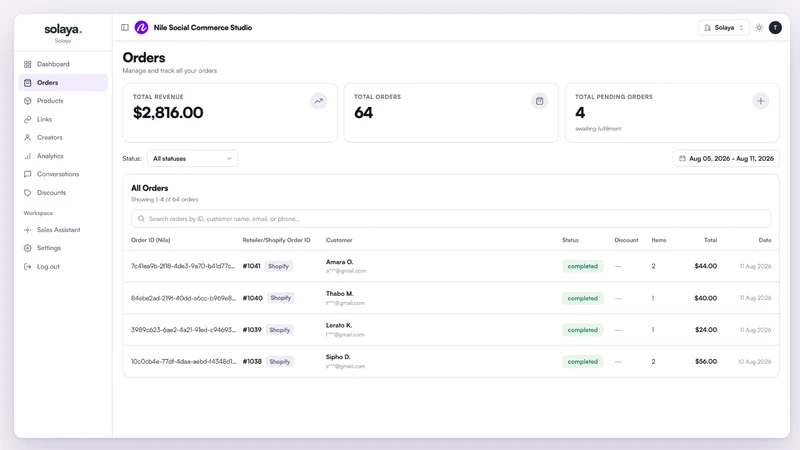Open the user avatar T menu
Viewport: 800px width, 450px height.
coord(775,28)
